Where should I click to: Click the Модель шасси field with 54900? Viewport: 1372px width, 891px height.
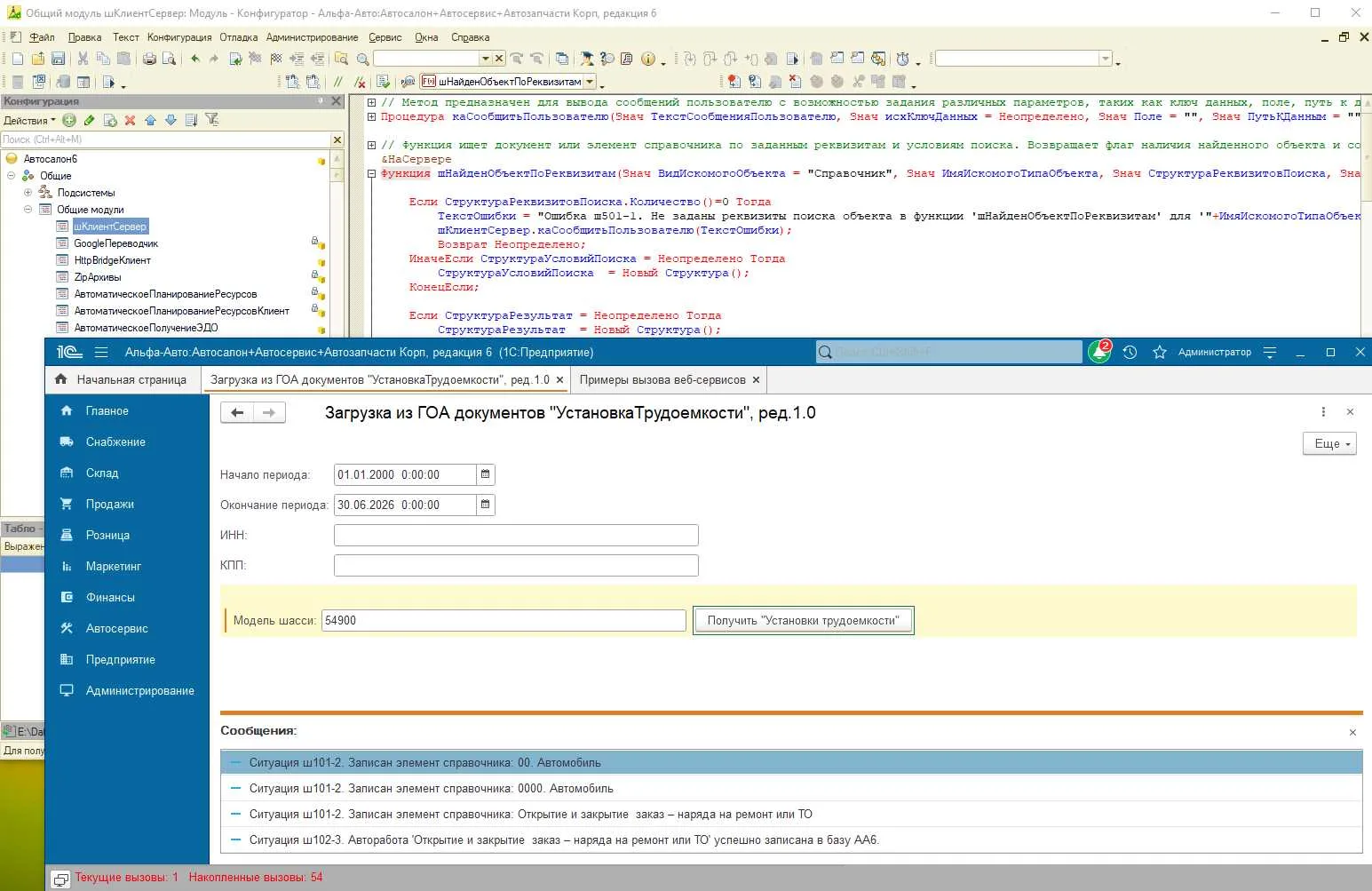[504, 620]
